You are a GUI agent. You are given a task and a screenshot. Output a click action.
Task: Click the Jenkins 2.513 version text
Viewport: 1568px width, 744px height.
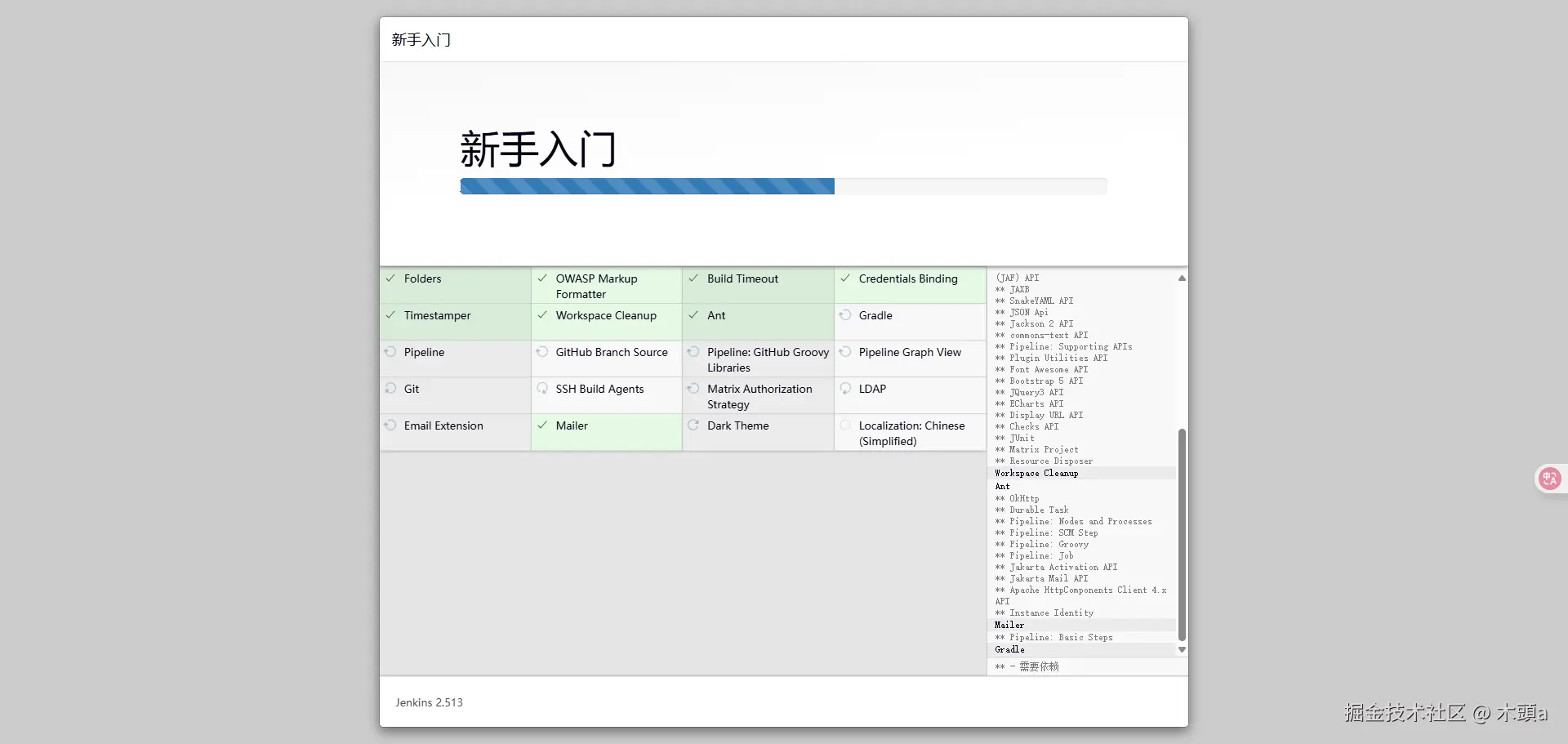pyautogui.click(x=430, y=702)
